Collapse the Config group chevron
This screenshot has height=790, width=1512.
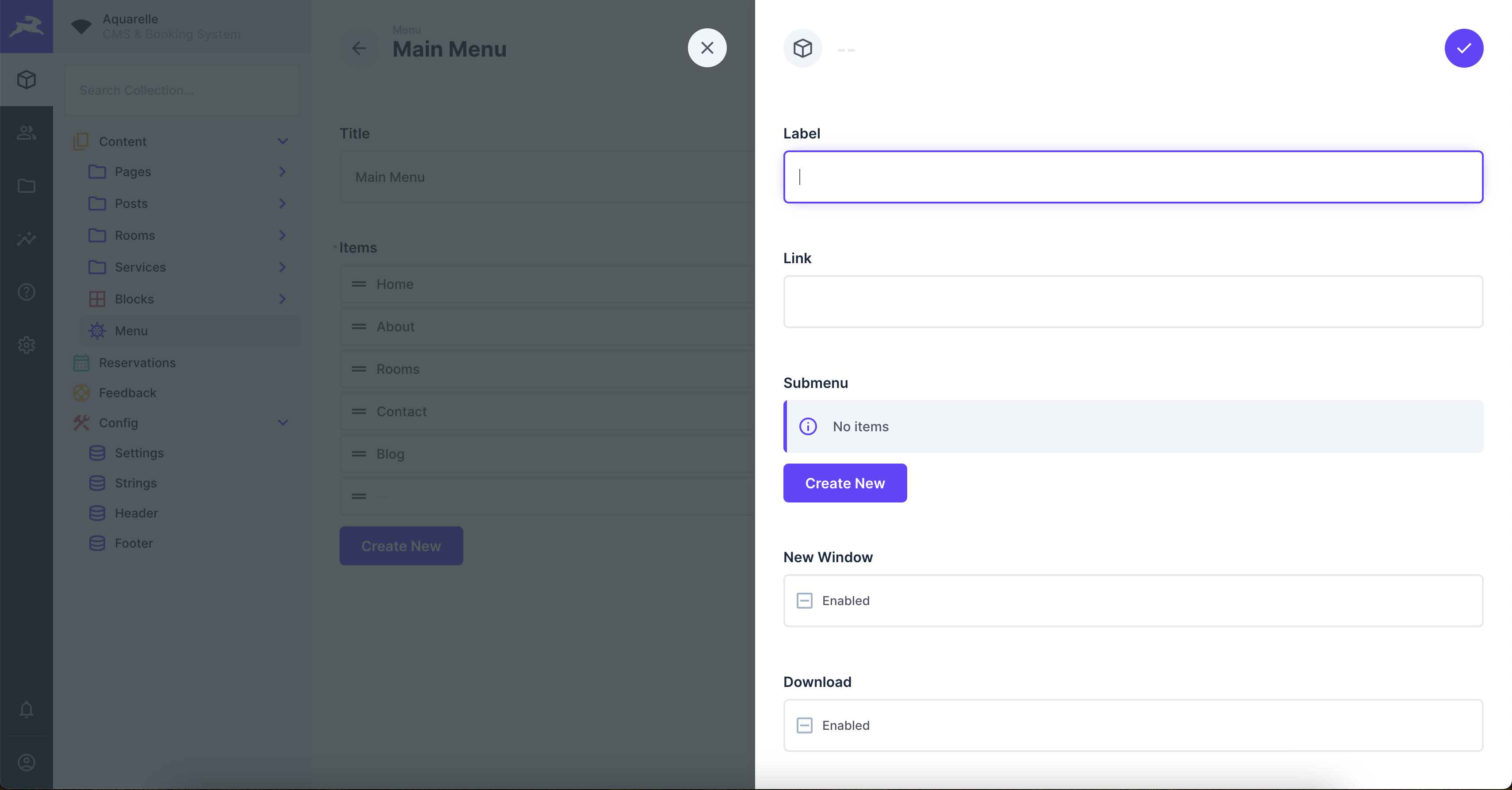[x=283, y=423]
